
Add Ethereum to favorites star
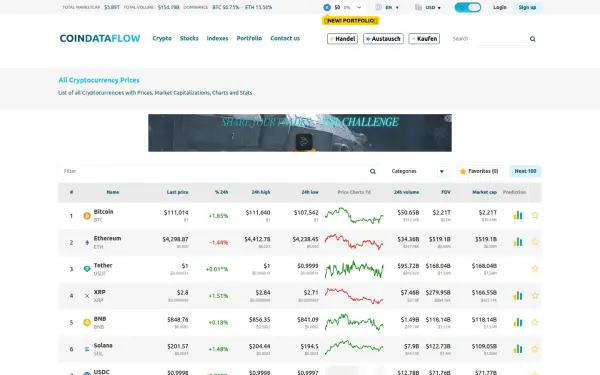(535, 242)
